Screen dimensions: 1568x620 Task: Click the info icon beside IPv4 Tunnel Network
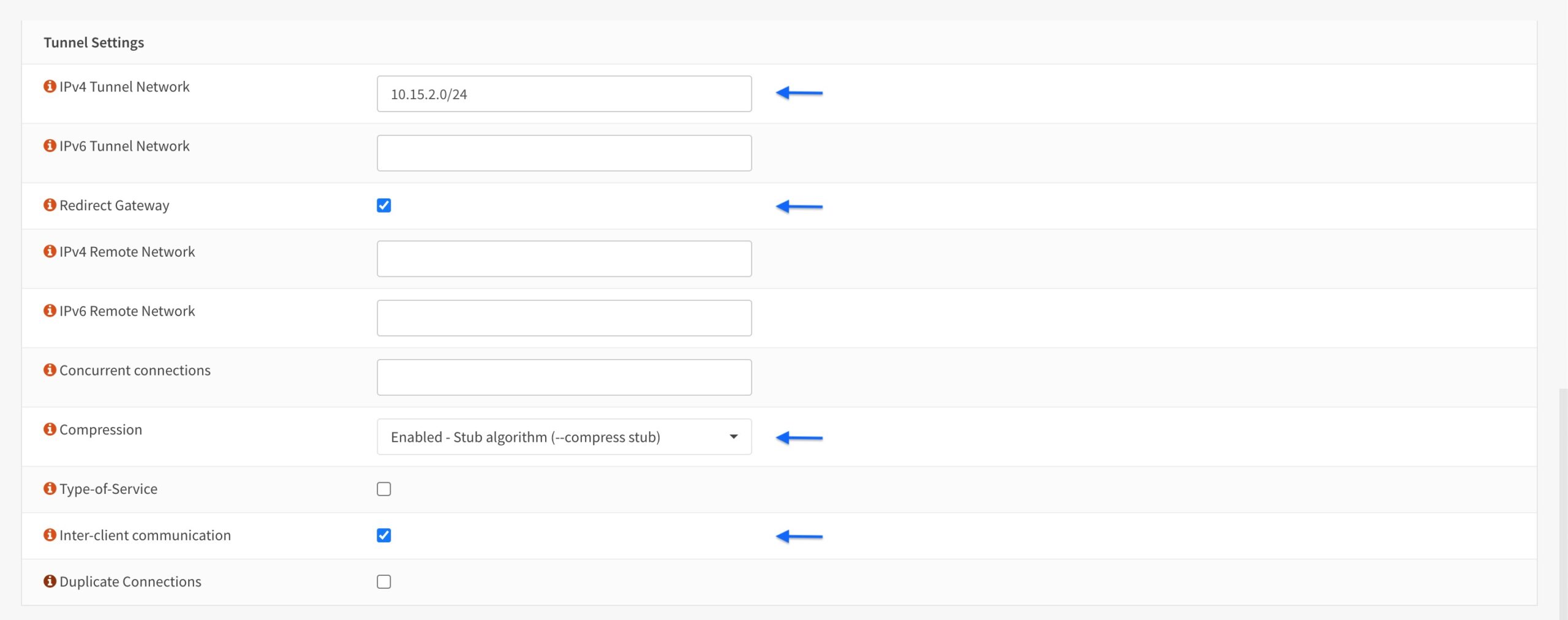50,86
